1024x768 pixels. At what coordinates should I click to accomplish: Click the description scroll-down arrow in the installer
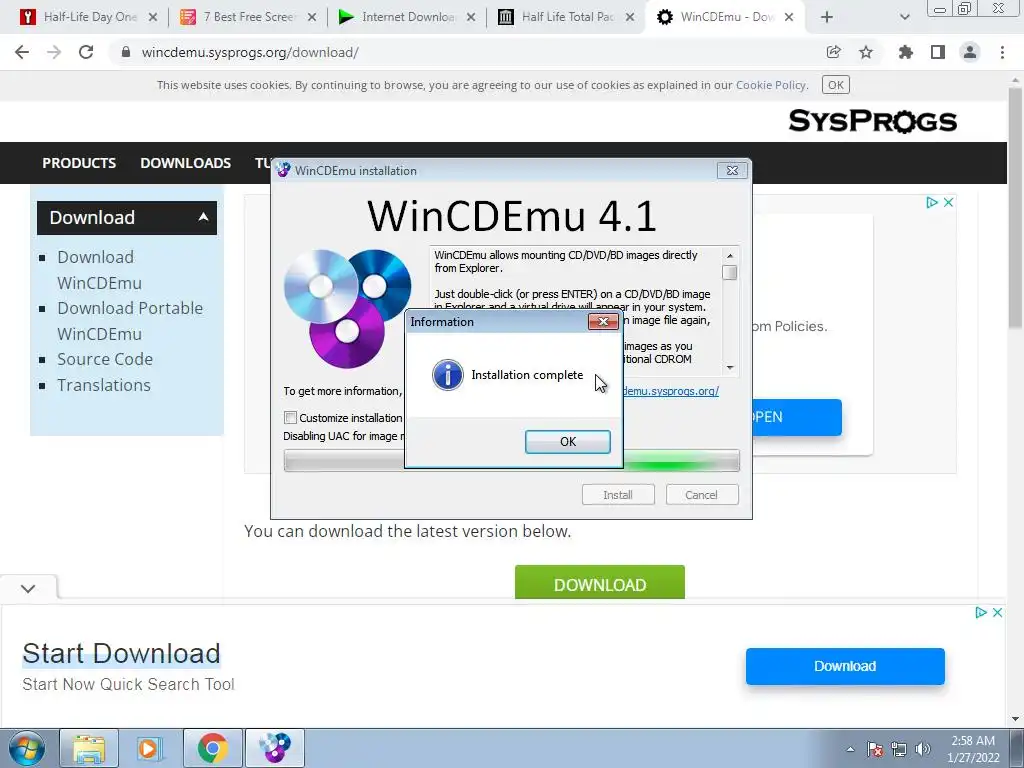click(730, 367)
